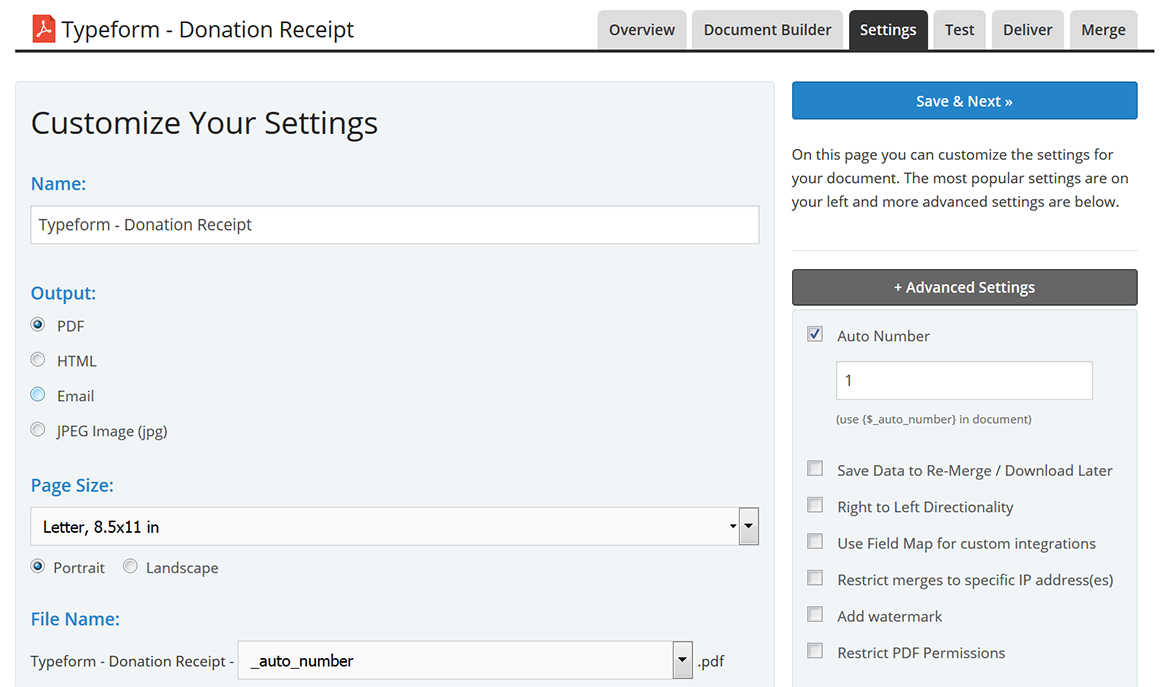Expand the file name _auto_number dropdown
This screenshot has width=1162, height=687.
pyautogui.click(x=683, y=660)
